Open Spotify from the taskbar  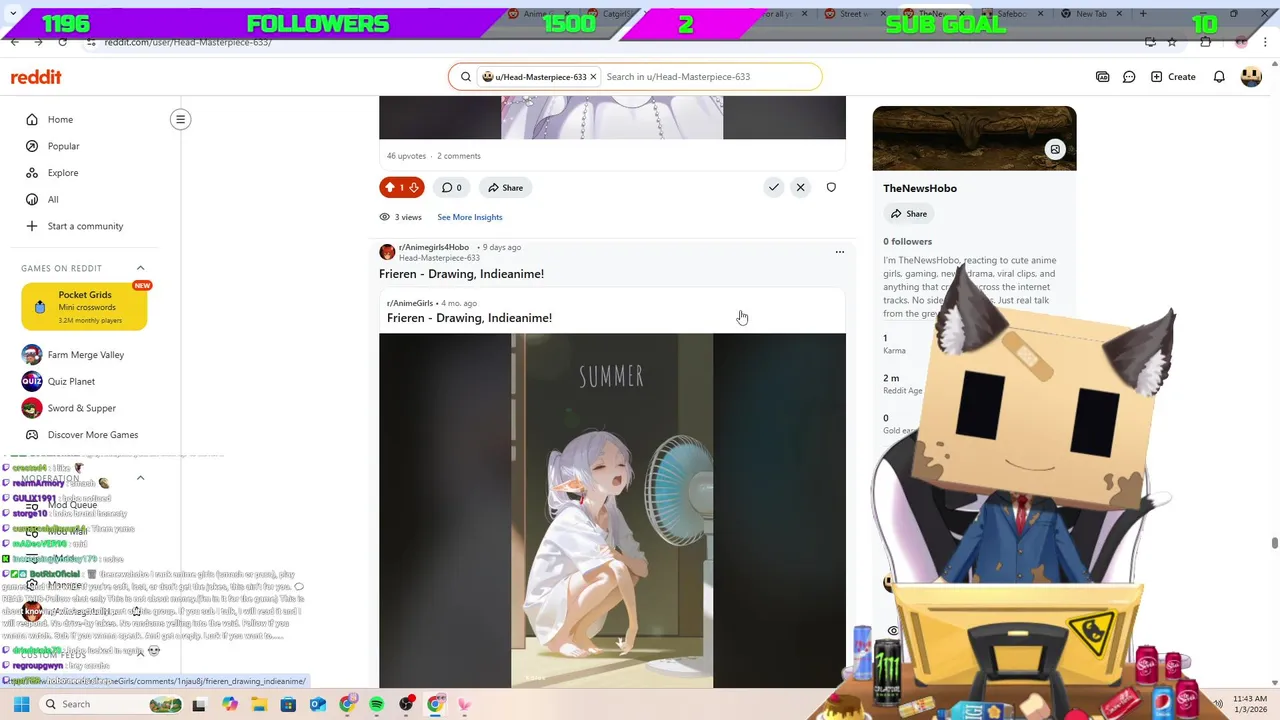(376, 704)
